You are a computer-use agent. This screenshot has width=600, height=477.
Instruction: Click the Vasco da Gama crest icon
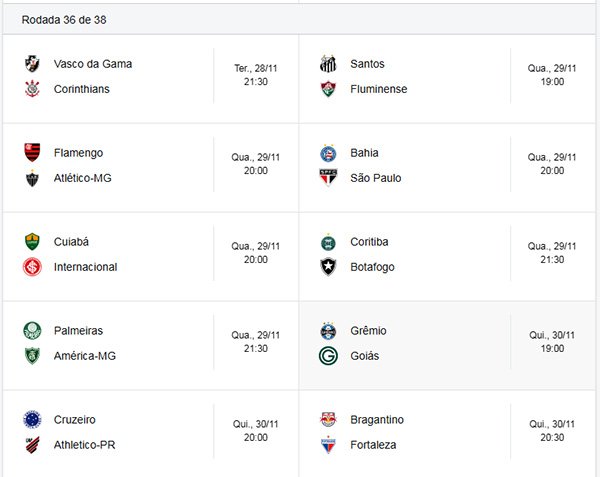tap(32, 63)
